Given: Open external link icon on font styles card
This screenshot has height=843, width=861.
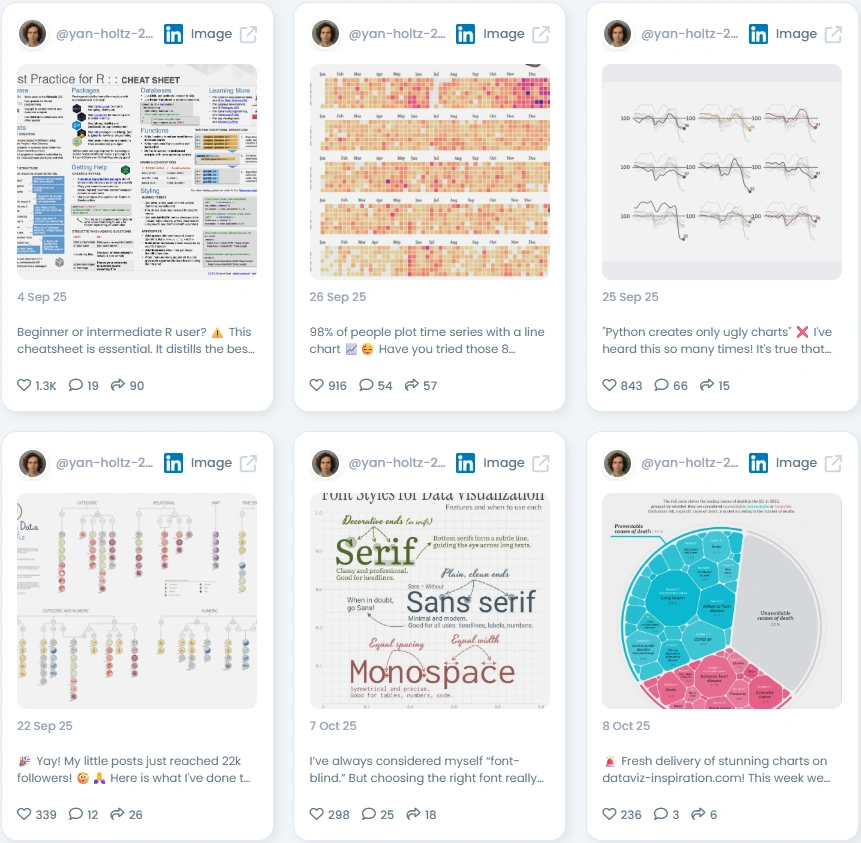Looking at the screenshot, I should pyautogui.click(x=541, y=464).
